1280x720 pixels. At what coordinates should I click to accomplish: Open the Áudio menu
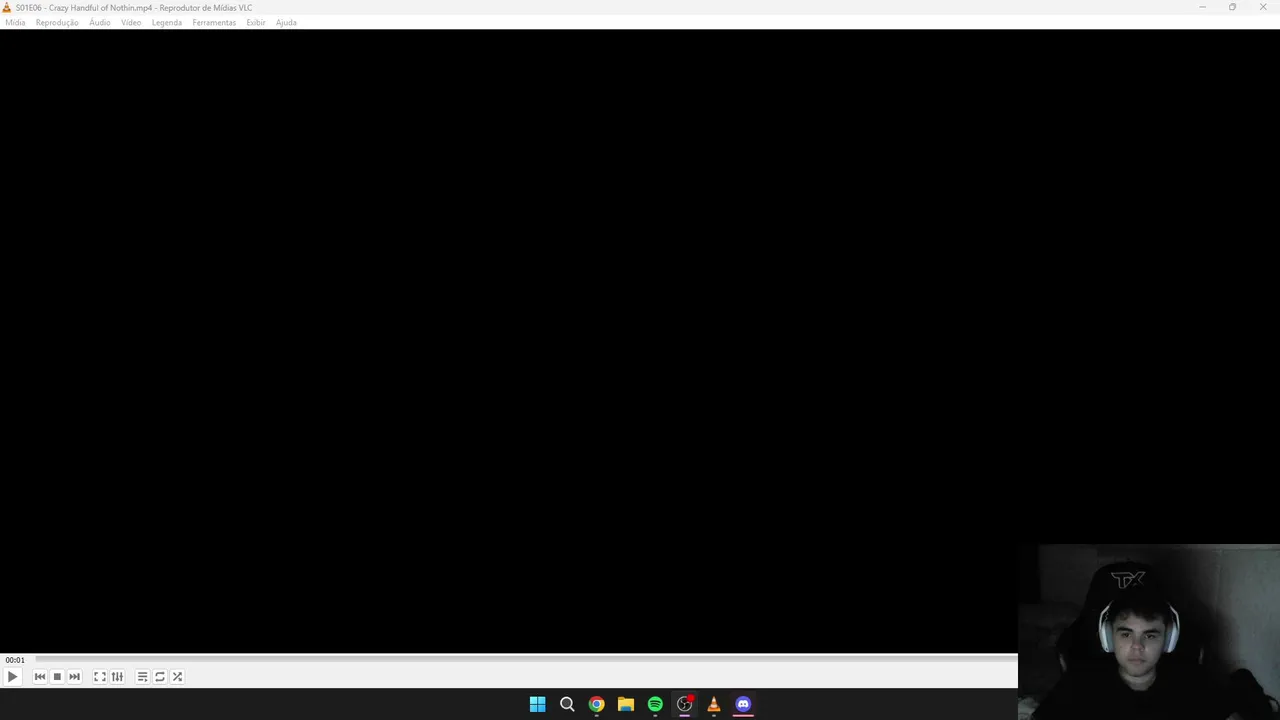click(100, 22)
